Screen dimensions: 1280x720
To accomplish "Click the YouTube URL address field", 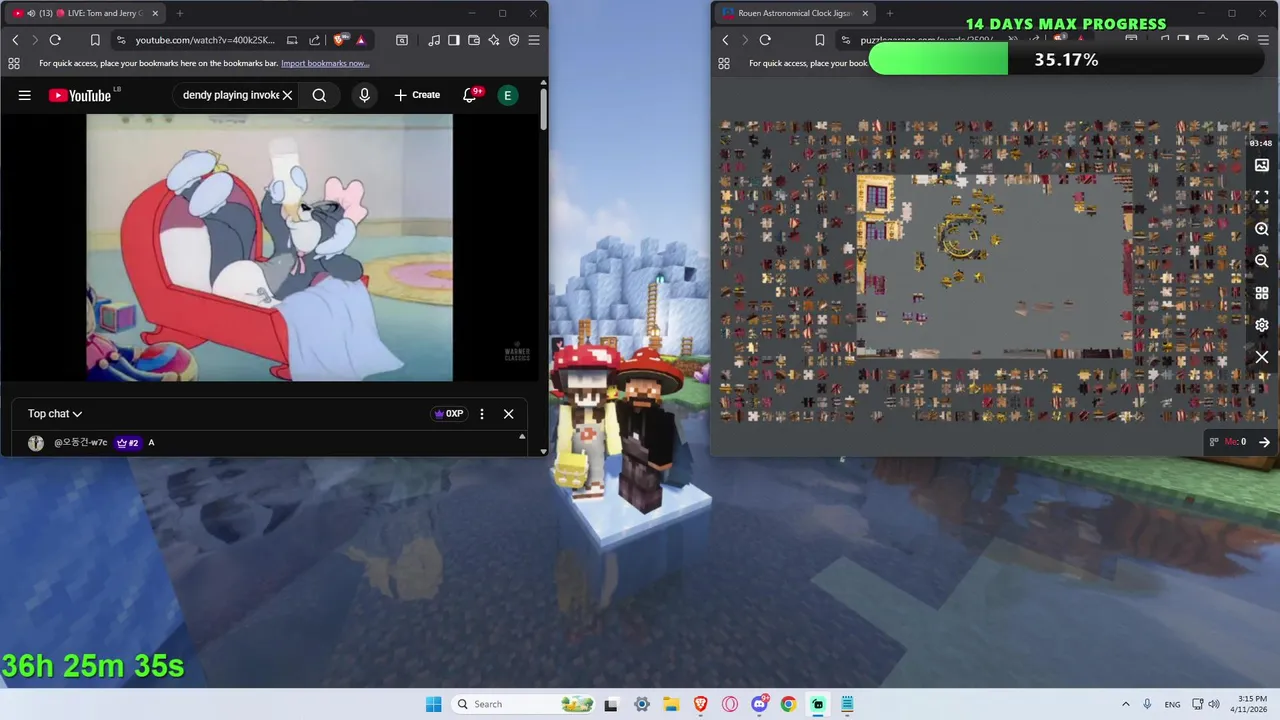I will tap(205, 40).
